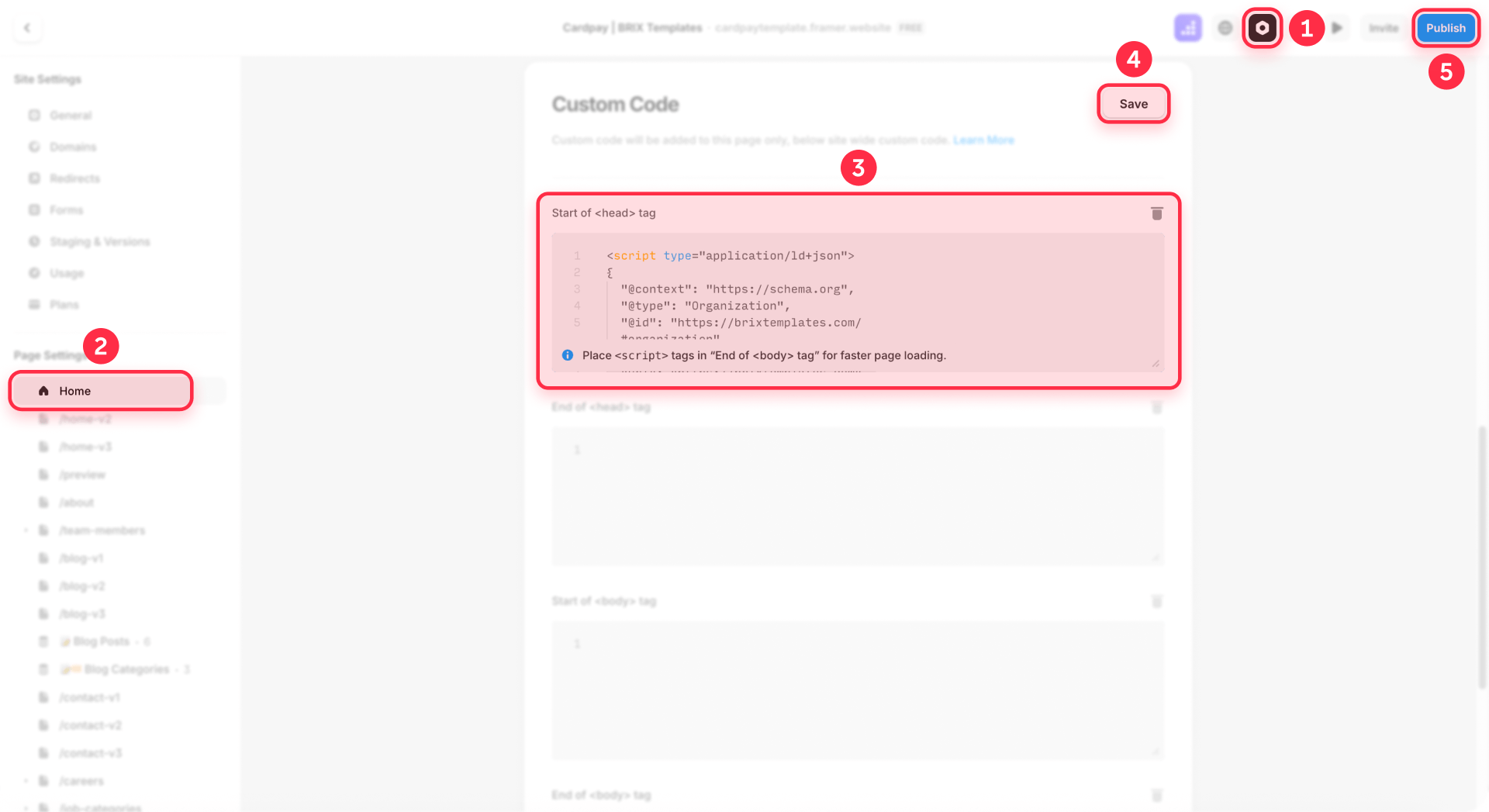
Task: Open the site settings gear icon
Action: tap(1262, 28)
